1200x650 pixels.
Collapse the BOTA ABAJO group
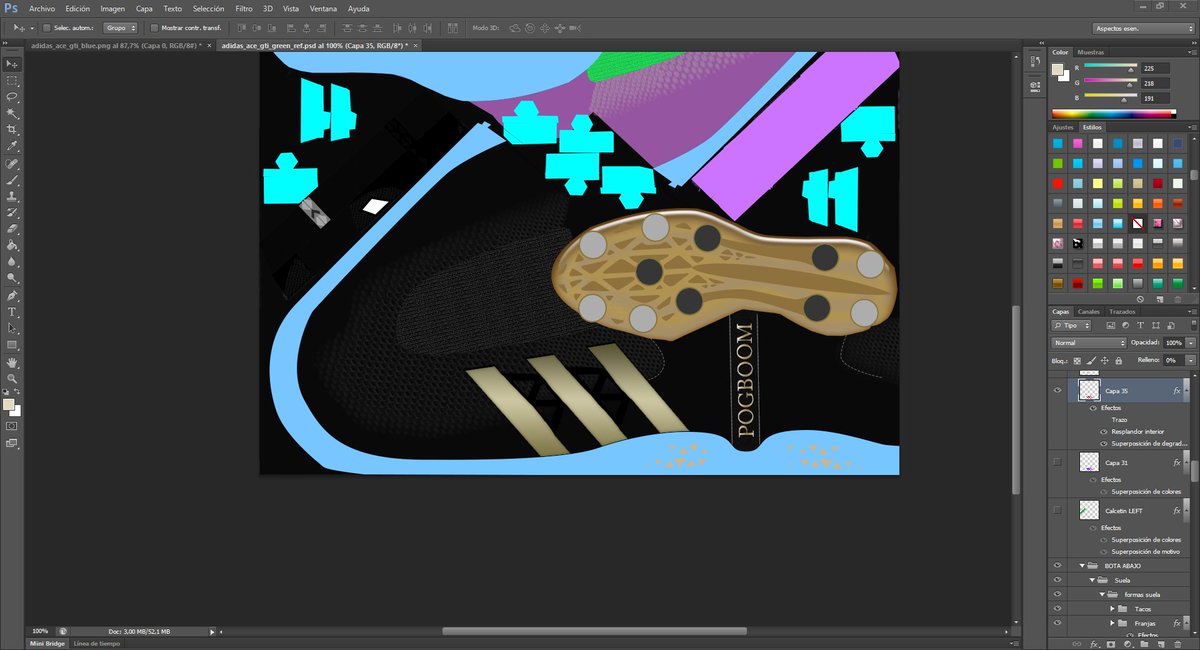[1082, 566]
